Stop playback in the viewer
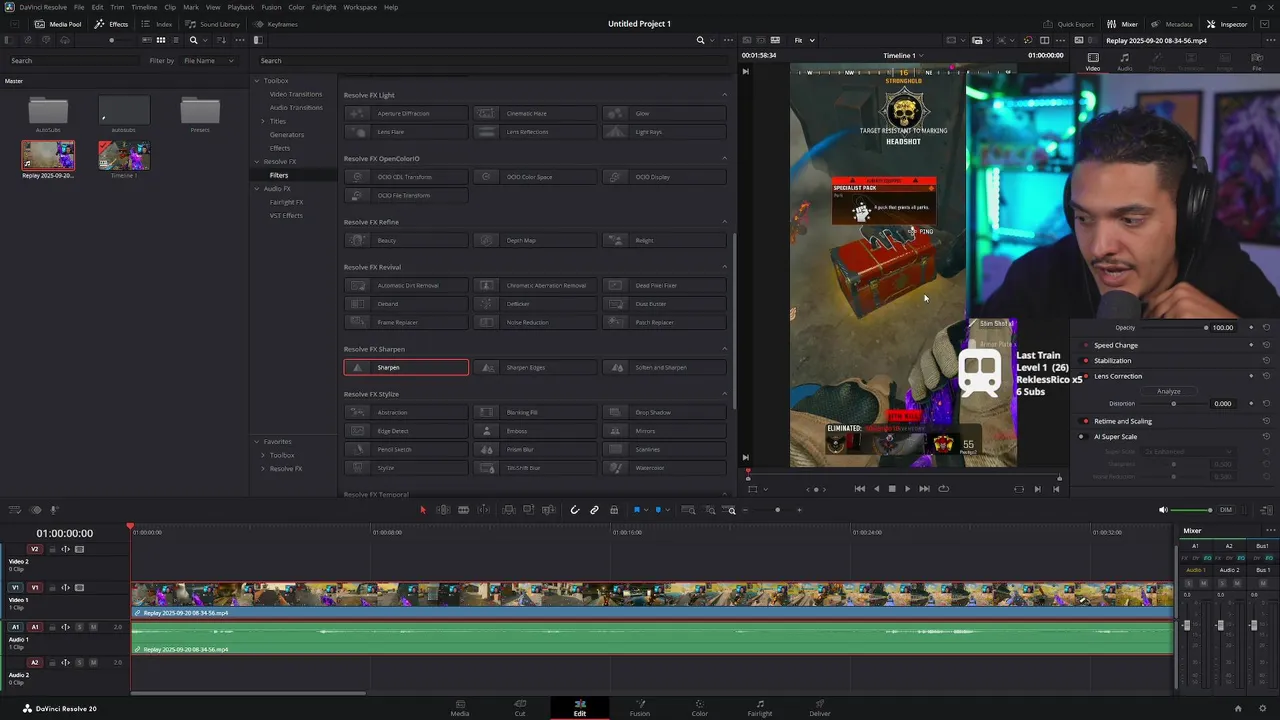Screen dimensions: 1280x720 [892, 489]
